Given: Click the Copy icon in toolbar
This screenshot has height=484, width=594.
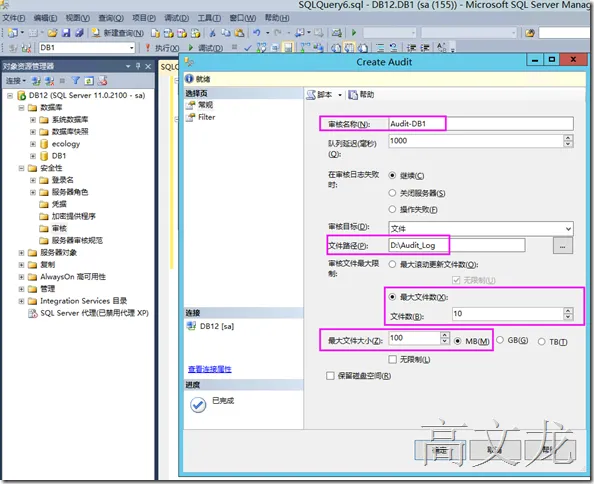Looking at the screenshot, I should (226, 33).
